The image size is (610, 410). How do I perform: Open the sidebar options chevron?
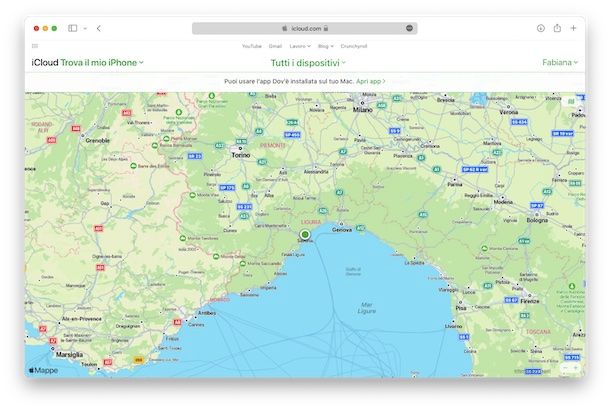point(85,28)
